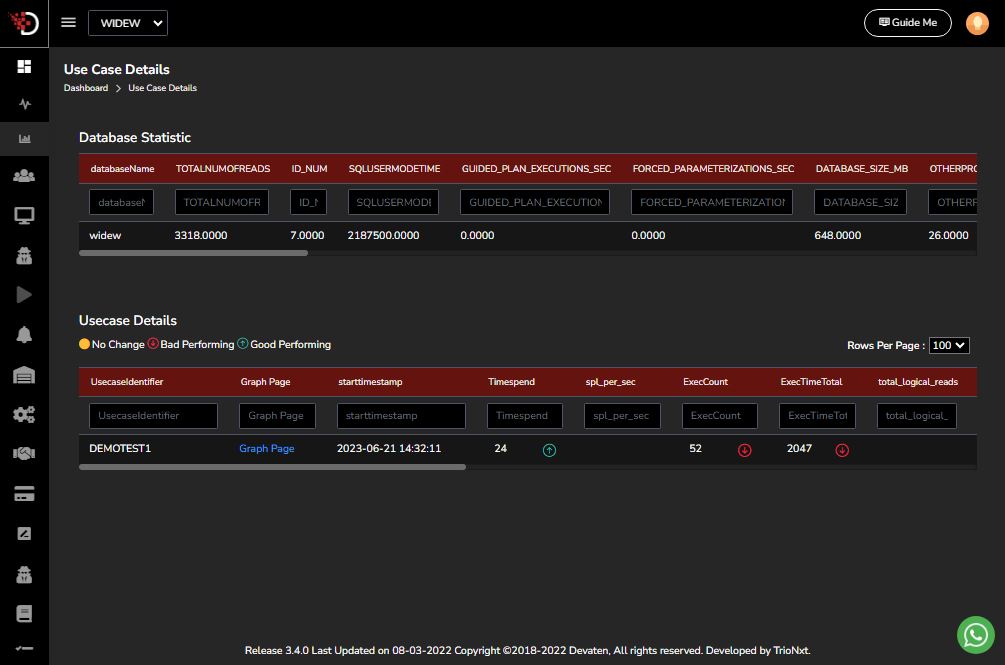This screenshot has height=665, width=1005.
Task: Click the databaseName filter input
Action: pyautogui.click(x=121, y=202)
